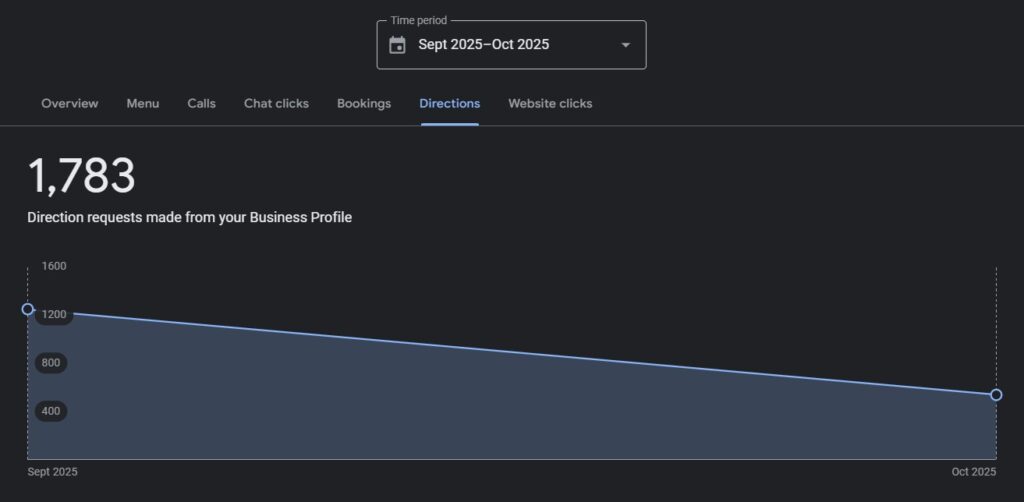The image size is (1024, 502).
Task: Click the Oct 2025 data point on the chart
Action: pyautogui.click(x=996, y=395)
